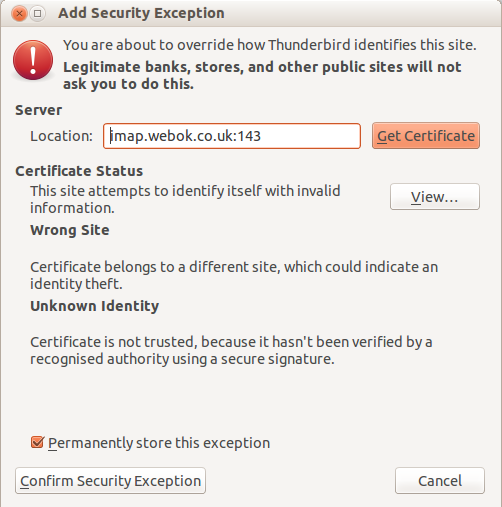Click the 'Location:' field label

pyautogui.click(x=61, y=136)
